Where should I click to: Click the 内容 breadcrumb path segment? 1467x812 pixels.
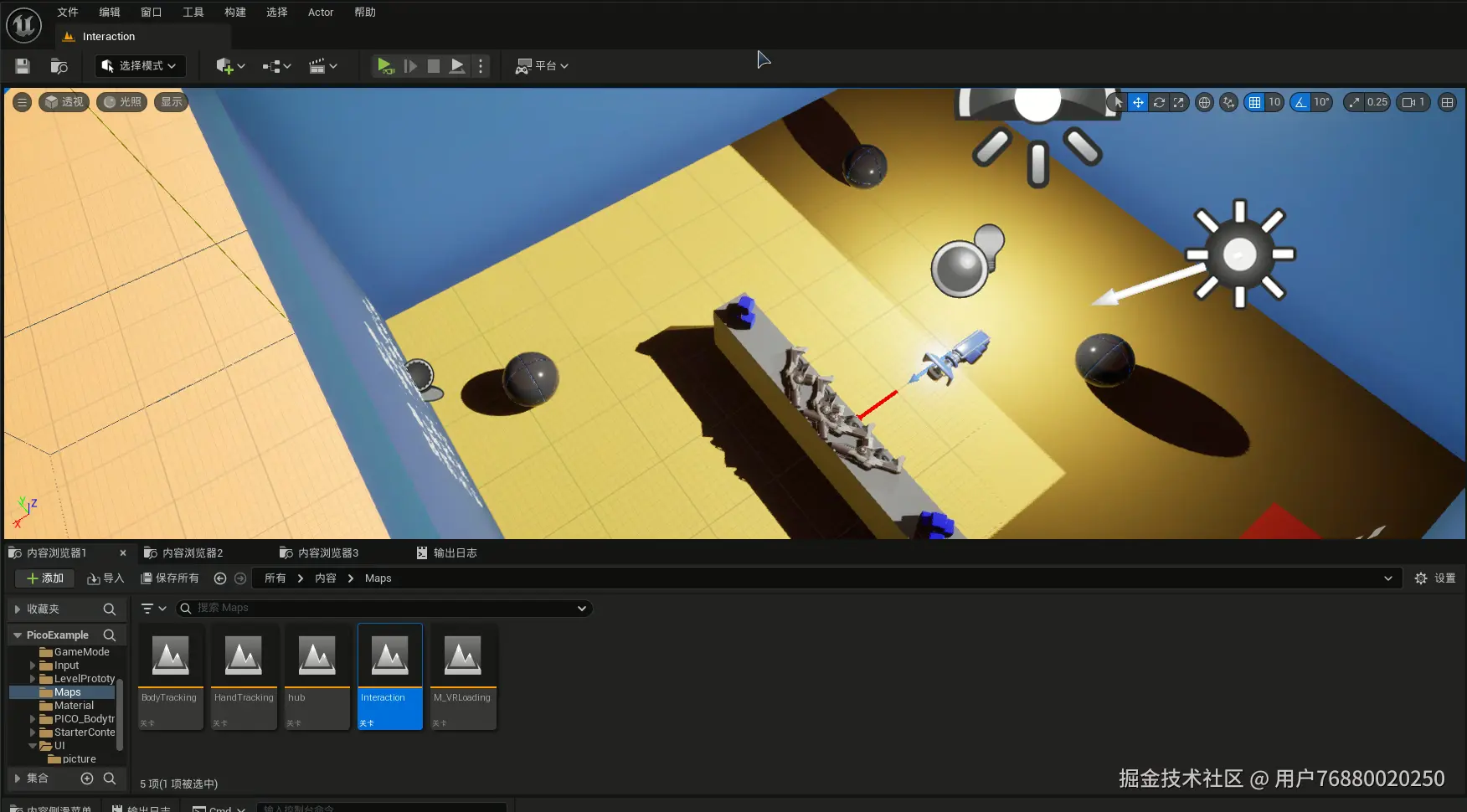(326, 578)
